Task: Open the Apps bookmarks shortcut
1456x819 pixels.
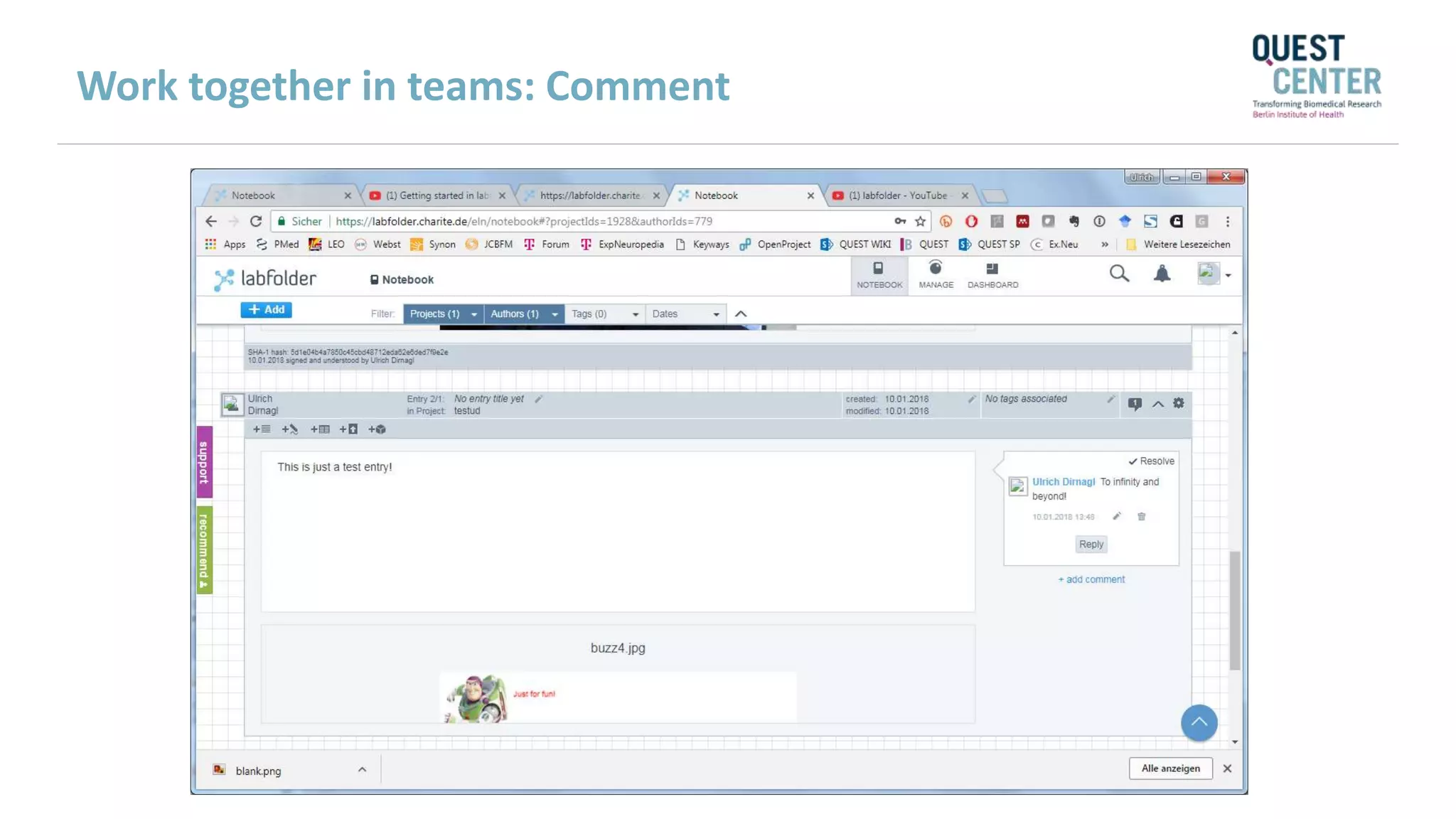Action: (x=225, y=245)
